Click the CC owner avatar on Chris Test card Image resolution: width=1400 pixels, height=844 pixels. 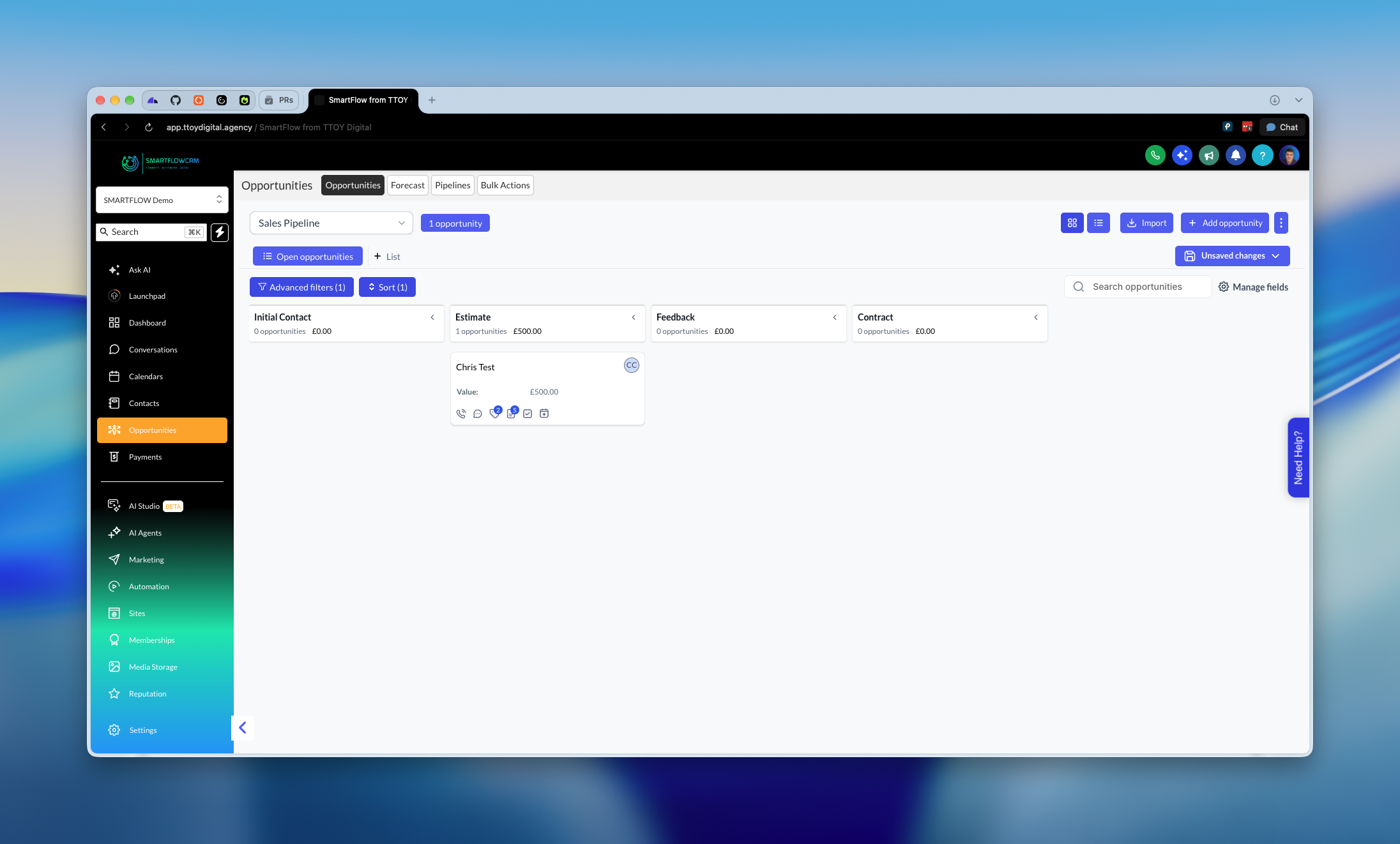click(631, 365)
